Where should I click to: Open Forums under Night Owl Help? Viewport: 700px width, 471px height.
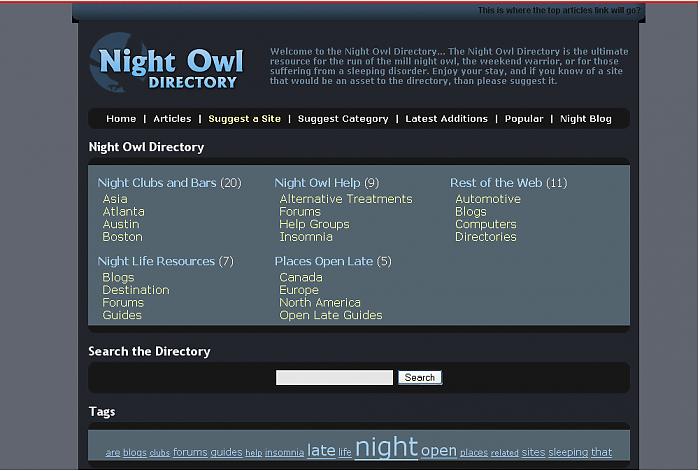[300, 212]
